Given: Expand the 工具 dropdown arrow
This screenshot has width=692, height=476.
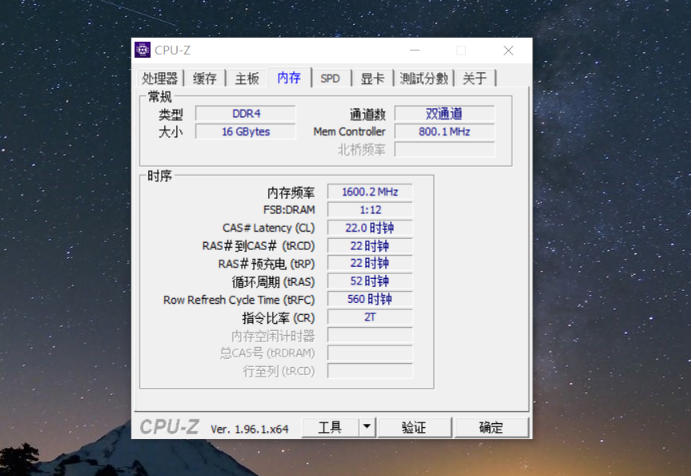Looking at the screenshot, I should click(367, 427).
